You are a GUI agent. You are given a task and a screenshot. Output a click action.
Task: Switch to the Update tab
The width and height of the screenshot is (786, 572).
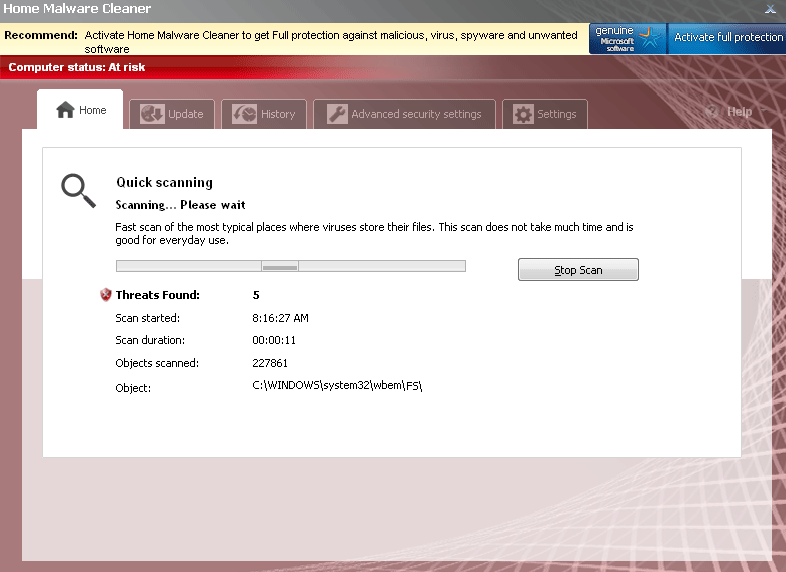point(185,114)
